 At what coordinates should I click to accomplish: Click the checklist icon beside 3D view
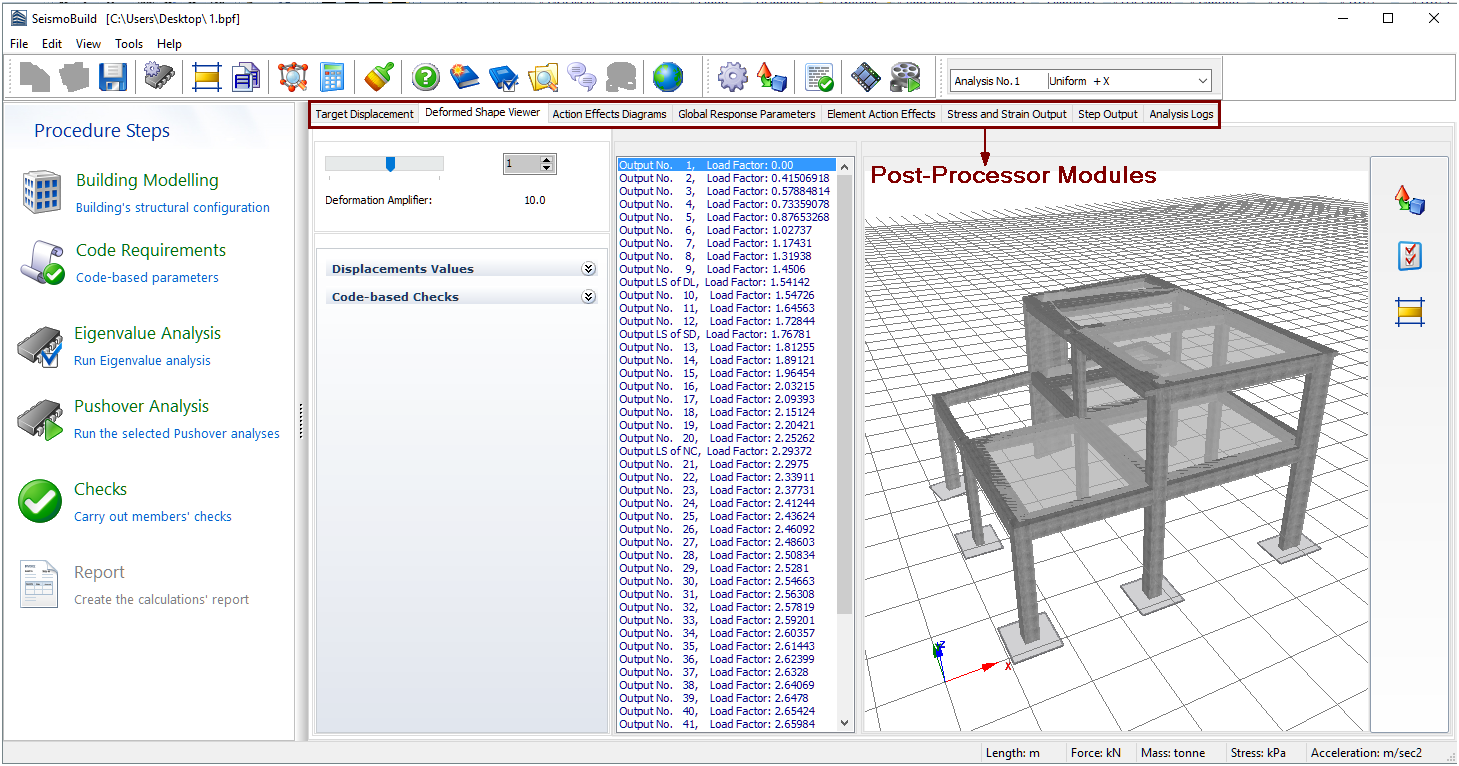1409,256
